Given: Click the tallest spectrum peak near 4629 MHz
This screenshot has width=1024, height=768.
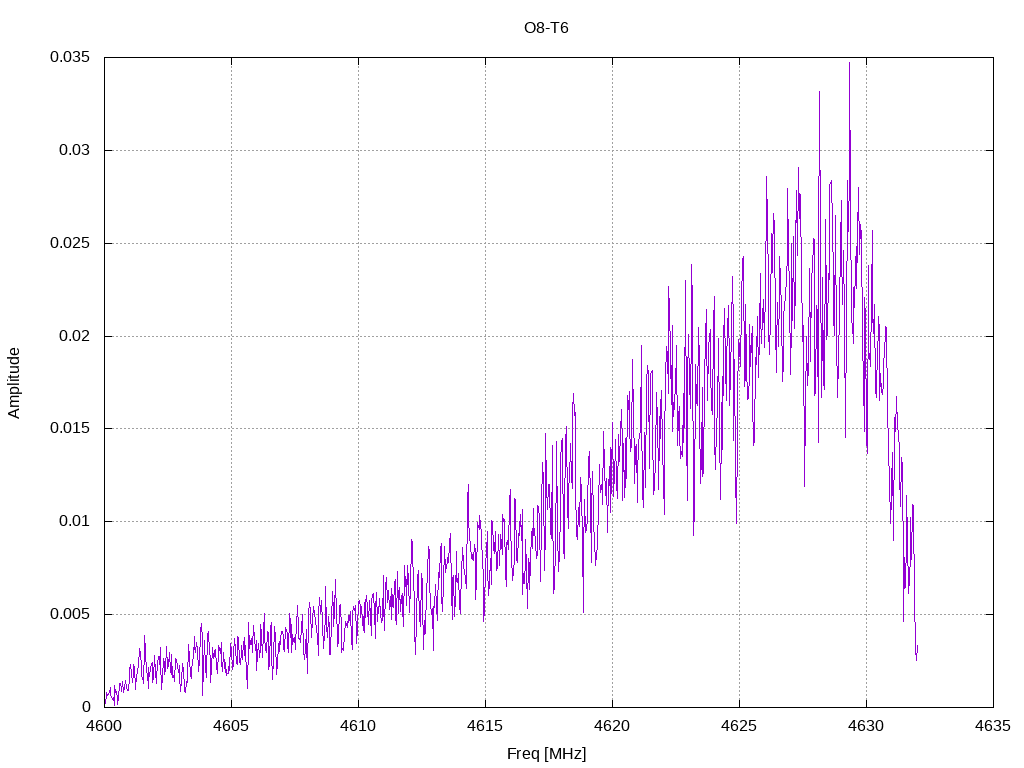Looking at the screenshot, I should point(849,64).
